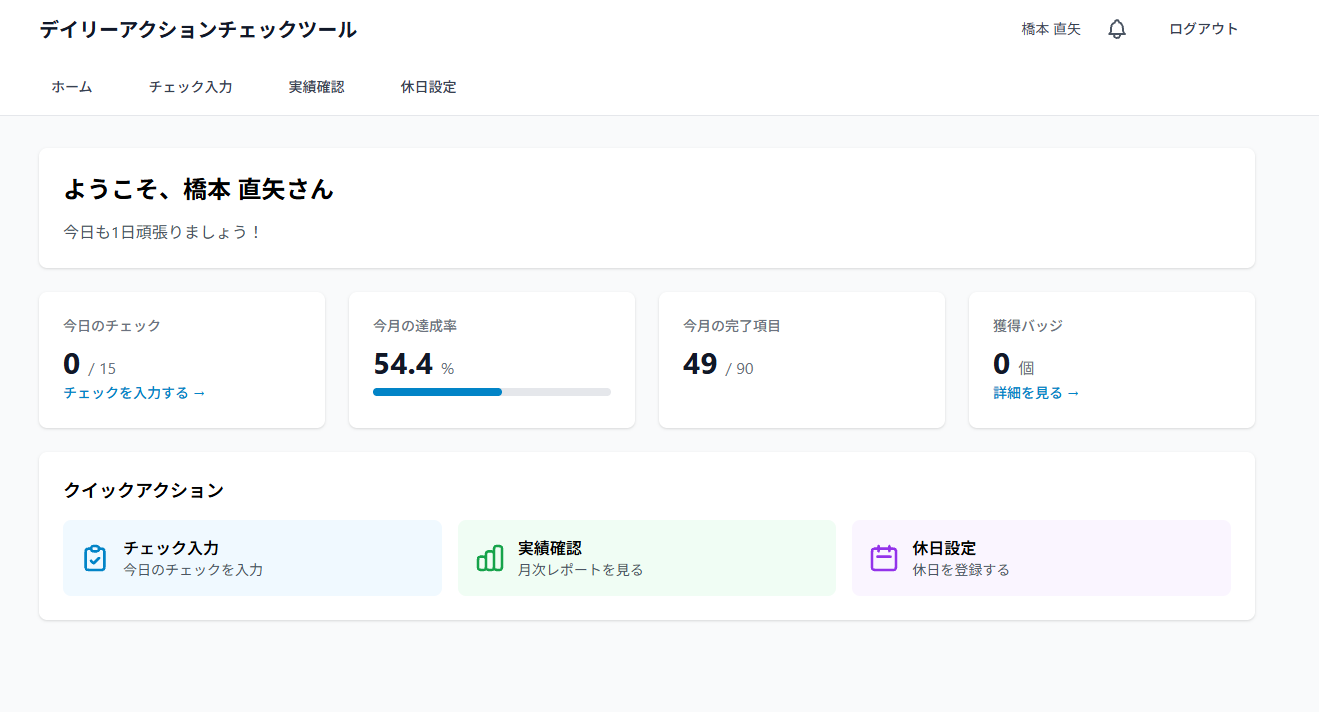Click the monthly achievement progress bar
The height and width of the screenshot is (712, 1319).
coord(491,392)
